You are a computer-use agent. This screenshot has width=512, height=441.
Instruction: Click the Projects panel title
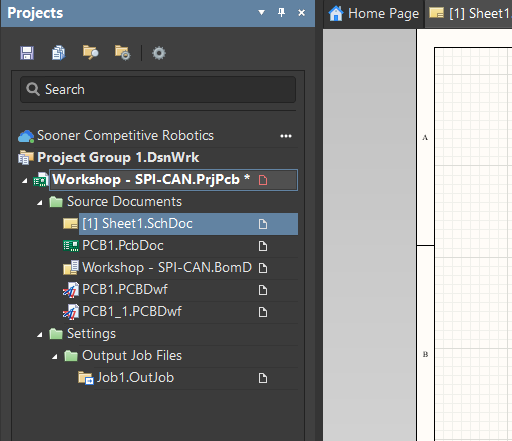tap(35, 13)
